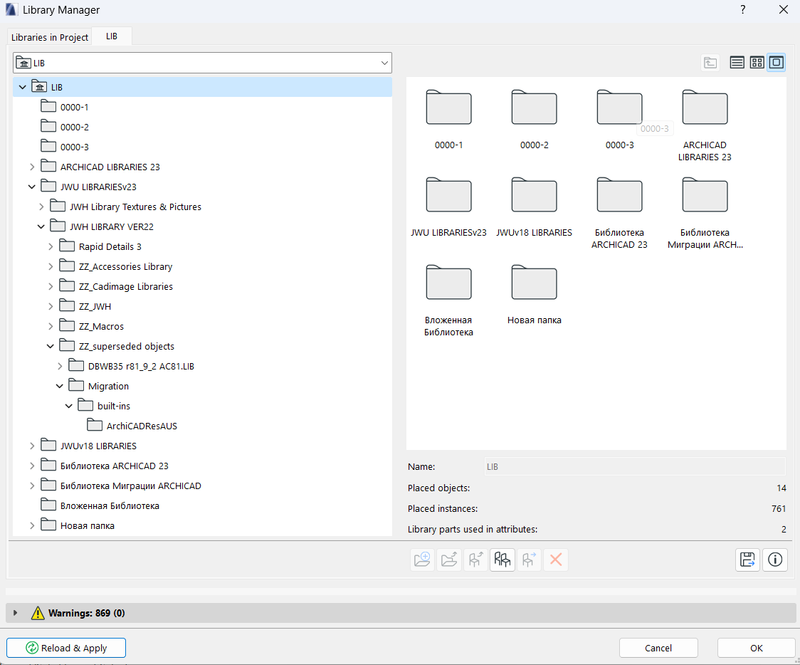Viewport: 800px width, 665px height.
Task: Select the LIB tab
Action: click(112, 36)
